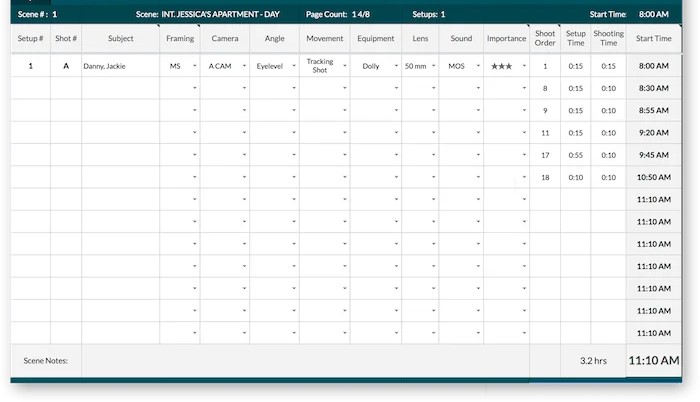
Task: Select the Start Time column header
Action: [654, 38]
